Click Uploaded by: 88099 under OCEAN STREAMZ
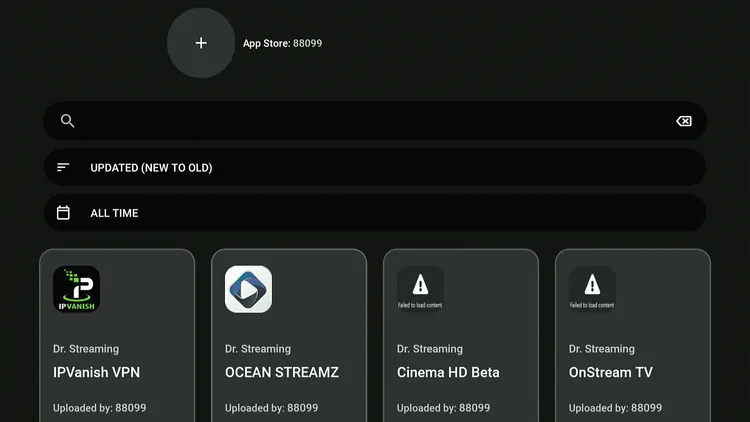The image size is (750, 422). pos(272,408)
